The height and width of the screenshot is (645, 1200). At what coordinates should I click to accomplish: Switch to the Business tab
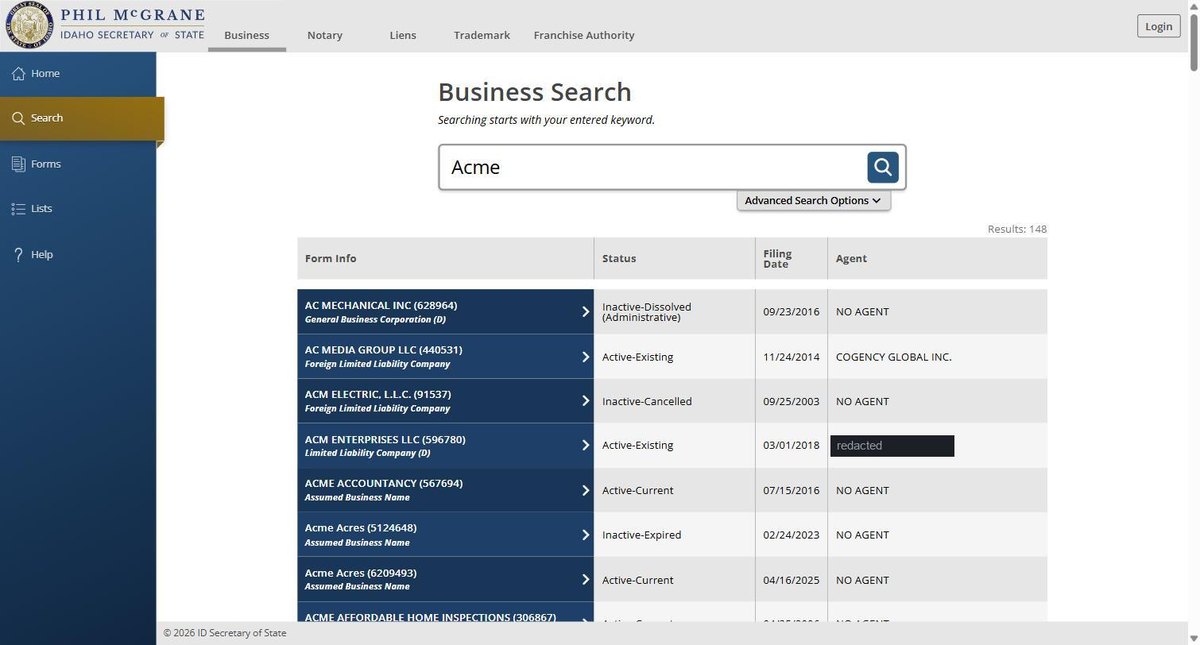[x=247, y=35]
